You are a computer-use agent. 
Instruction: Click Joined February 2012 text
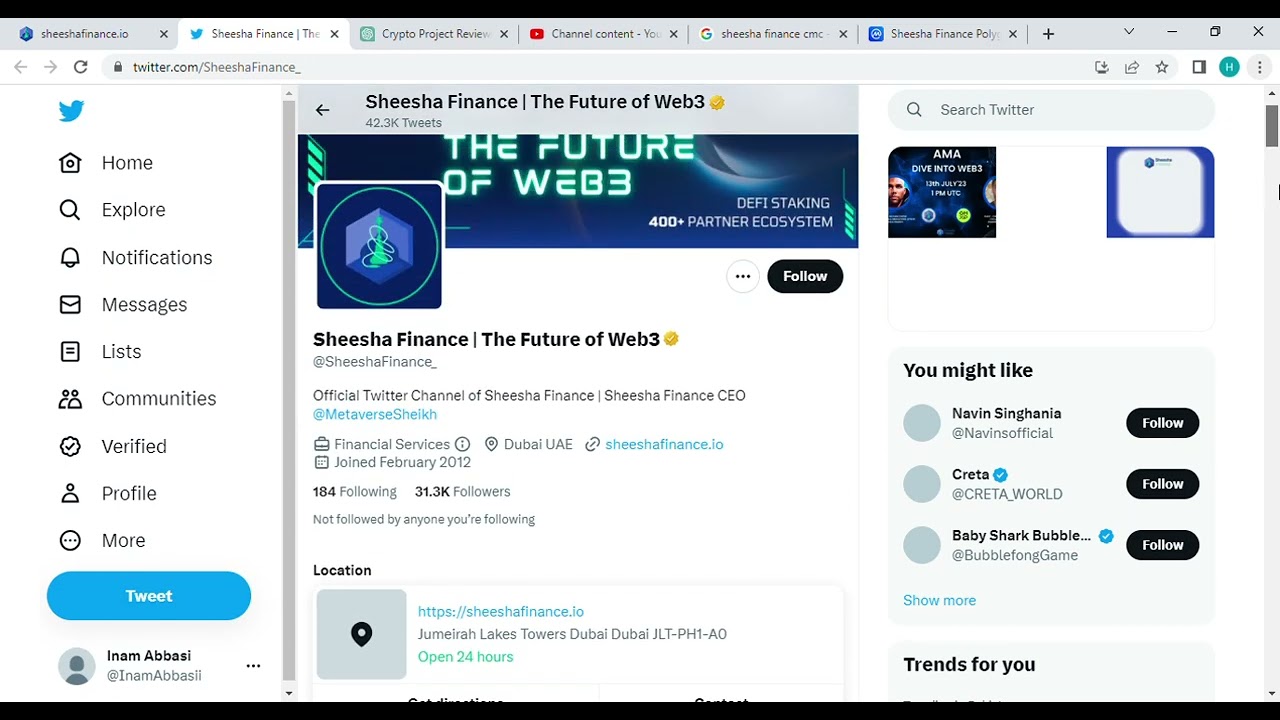click(x=402, y=462)
